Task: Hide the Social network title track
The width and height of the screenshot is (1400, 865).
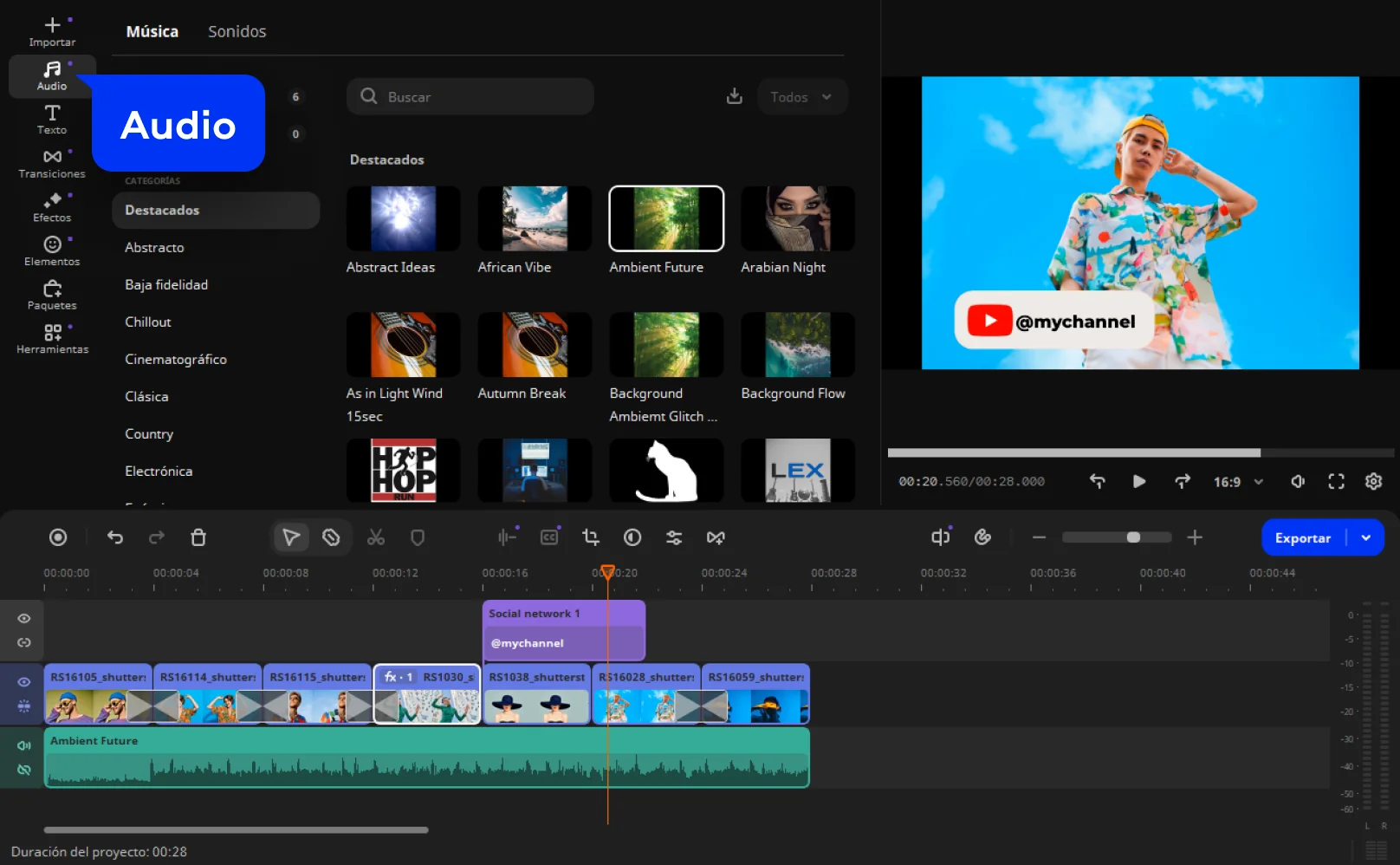Action: pos(24,619)
